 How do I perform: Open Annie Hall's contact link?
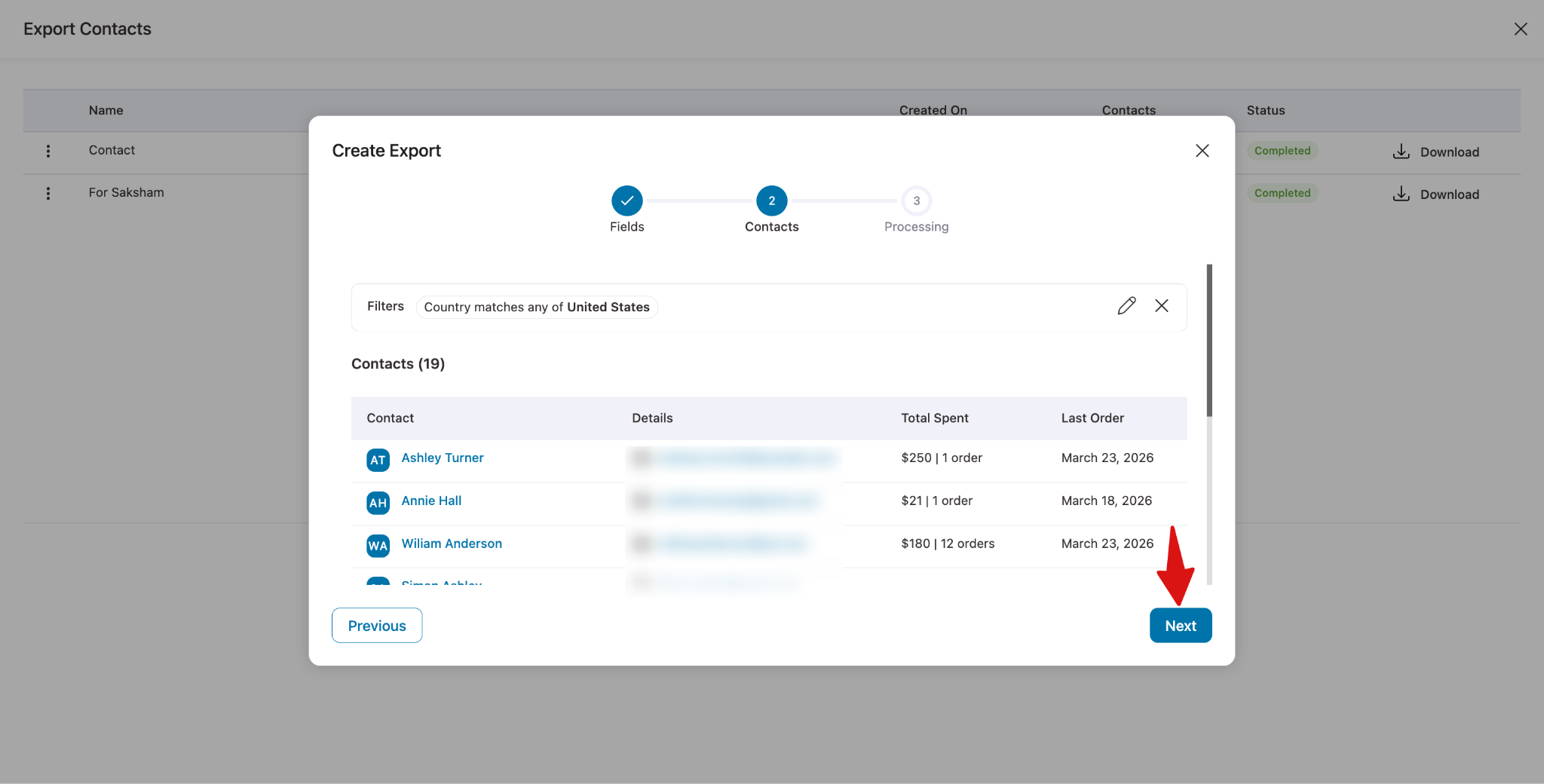(430, 501)
